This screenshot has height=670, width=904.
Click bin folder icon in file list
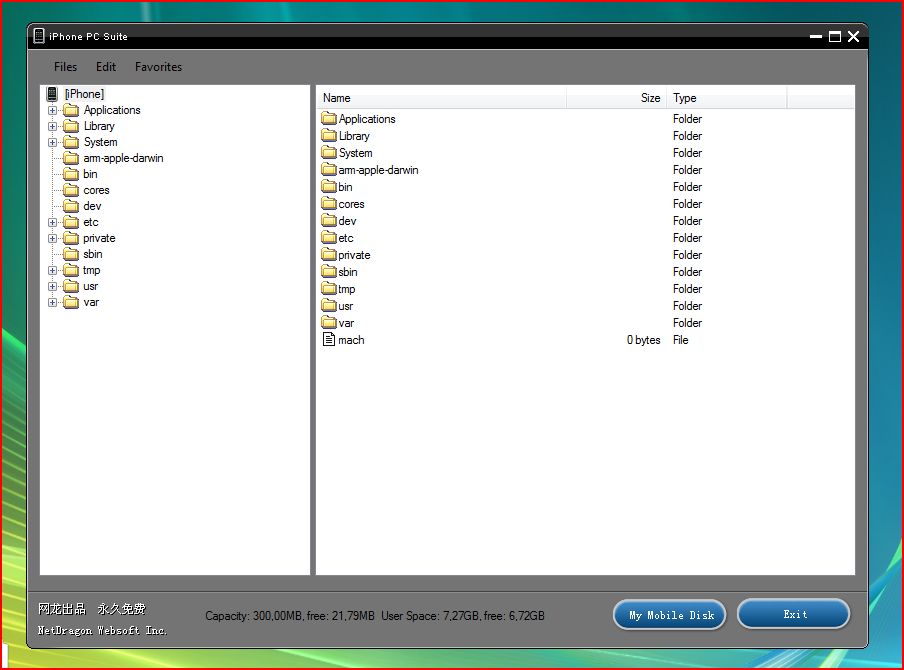click(x=329, y=187)
